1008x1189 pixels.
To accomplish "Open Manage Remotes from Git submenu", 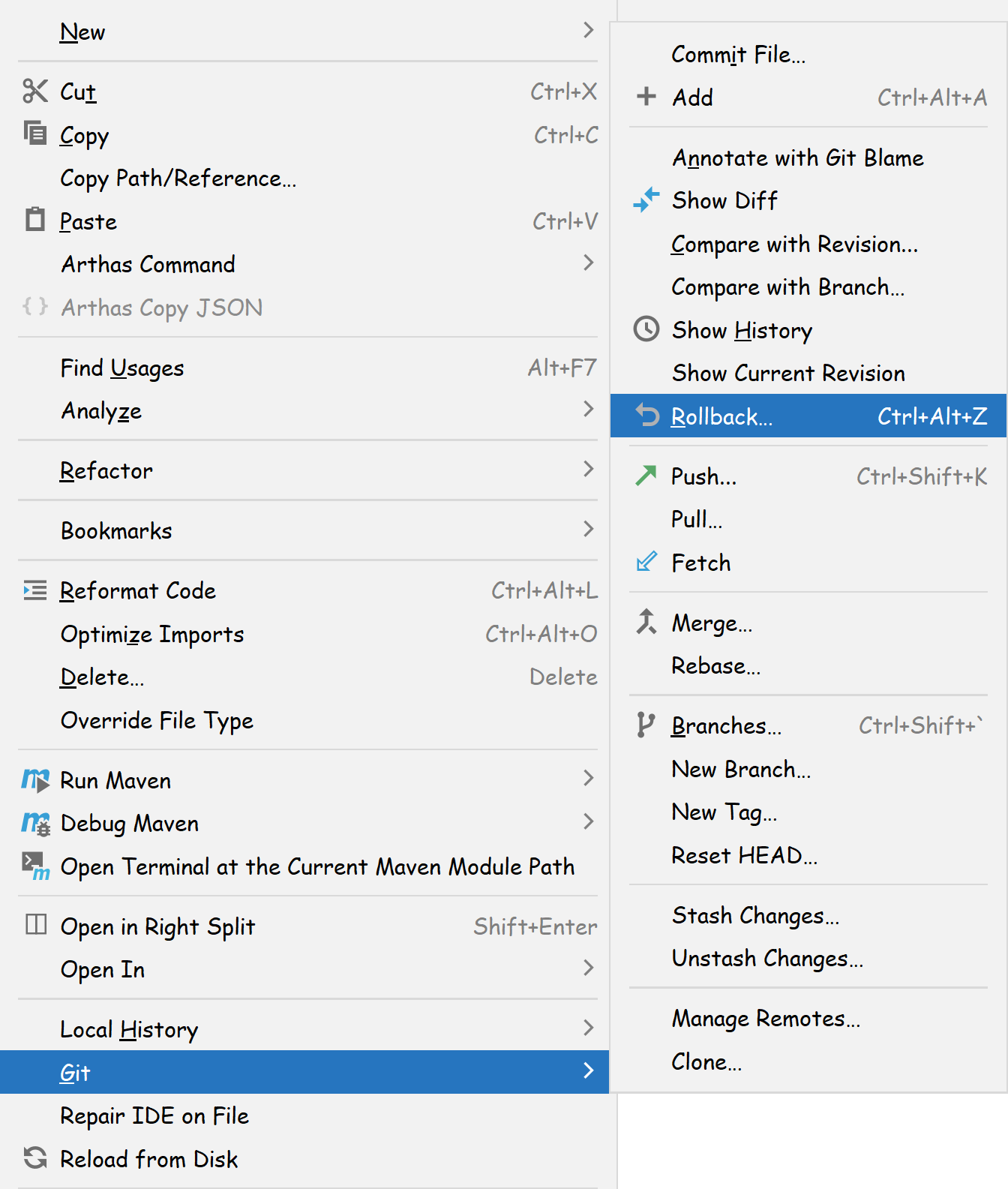I will tap(766, 1019).
